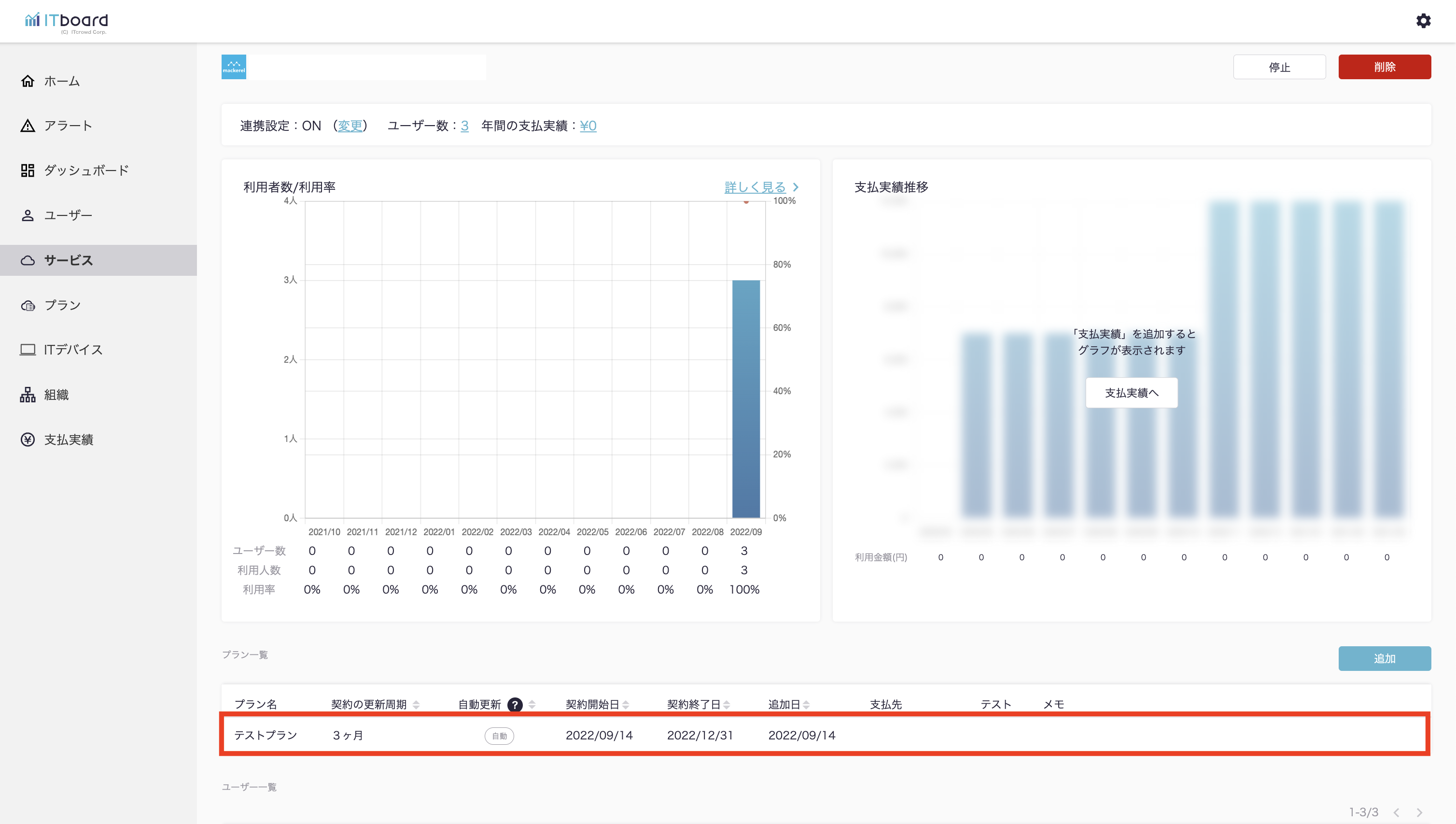Open the settings gear icon
Screen dimensions: 1456x824
1423,21
